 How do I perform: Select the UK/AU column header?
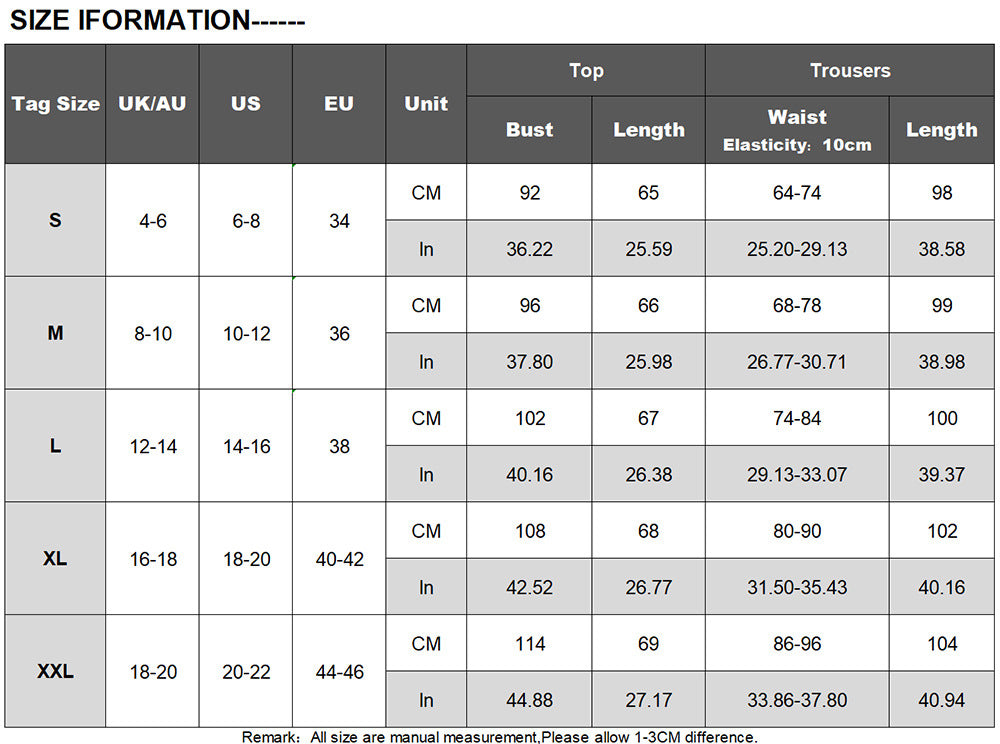[x=152, y=104]
